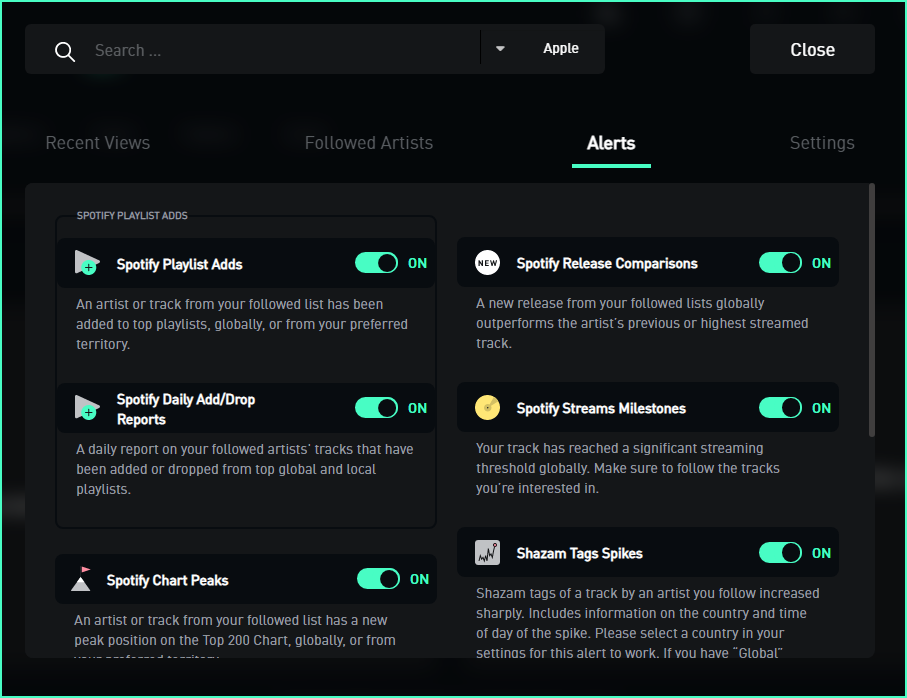Click the SPOTIFY PLAYLIST ADDS group heading

(132, 216)
